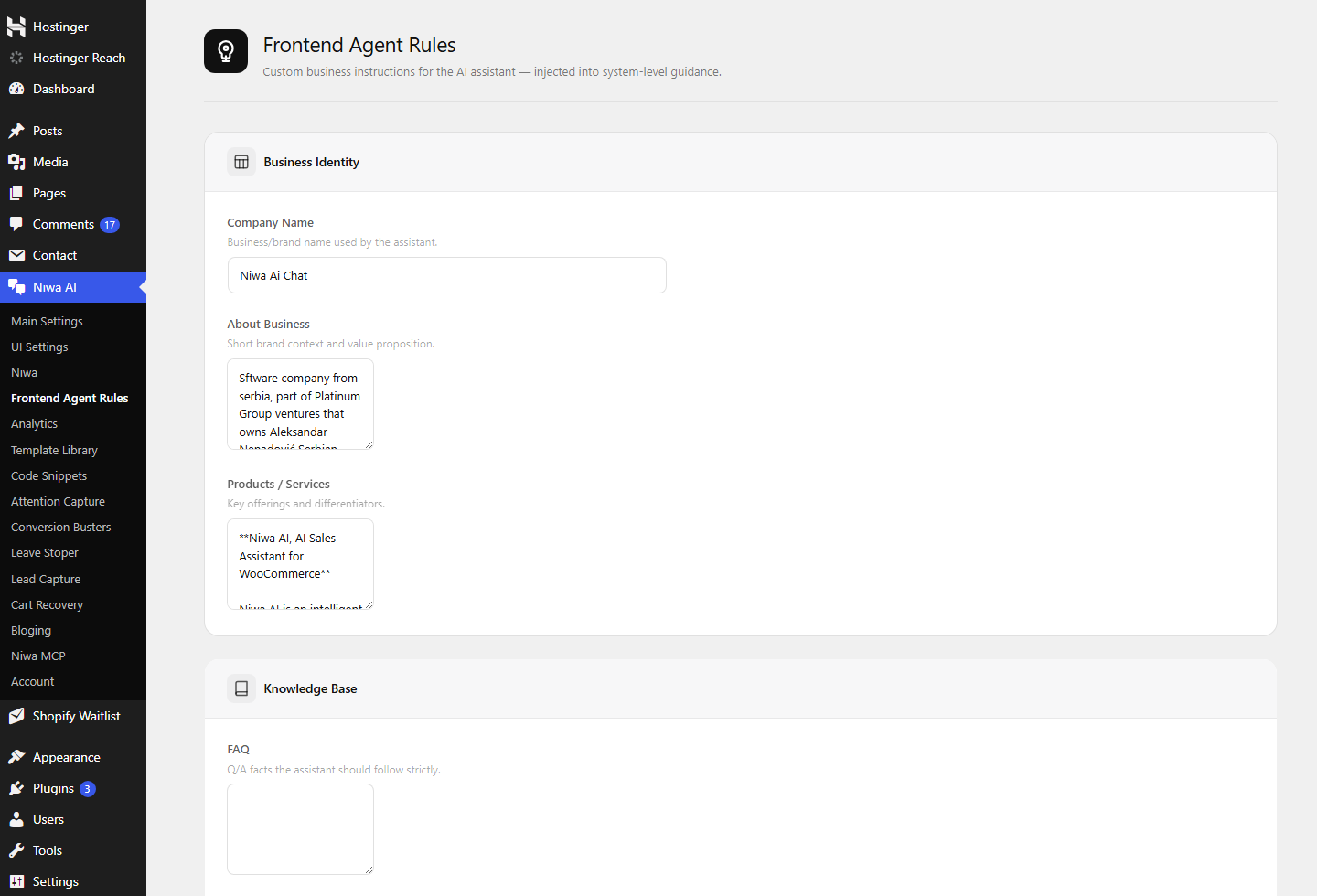Open Main Settings submenu item
1317x896 pixels.
[x=47, y=321]
